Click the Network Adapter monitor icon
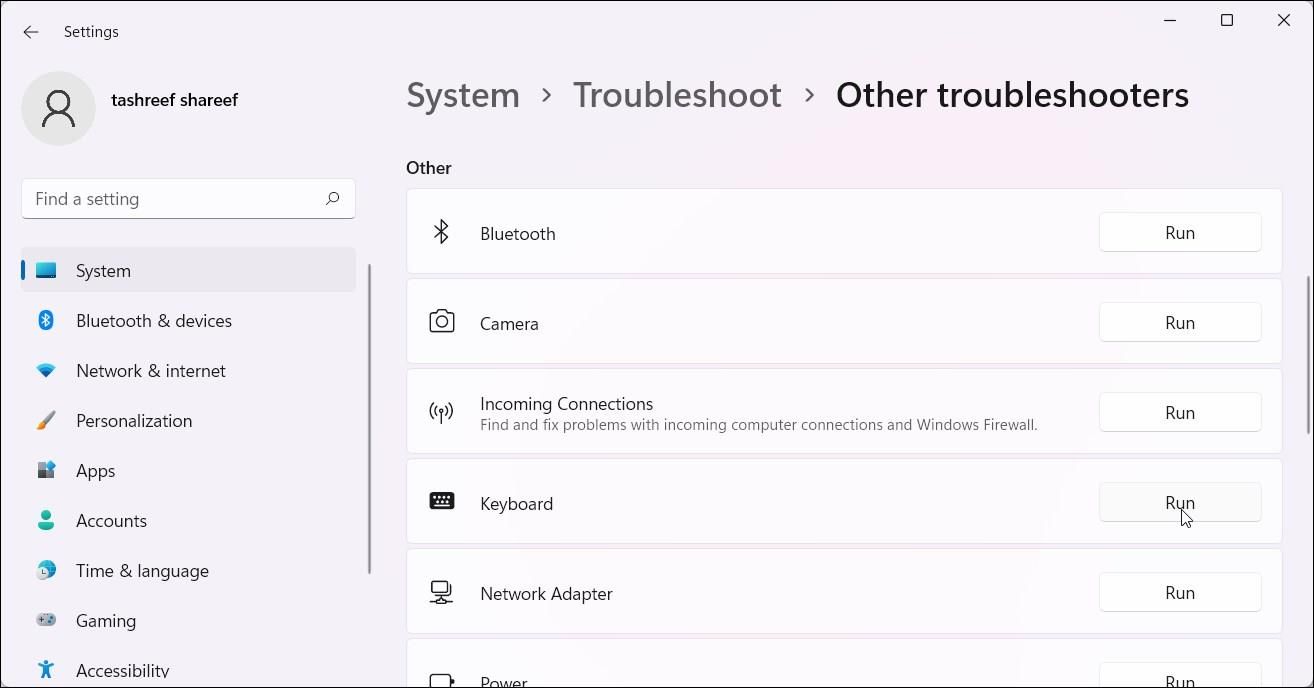Image resolution: width=1314 pixels, height=688 pixels. click(441, 592)
